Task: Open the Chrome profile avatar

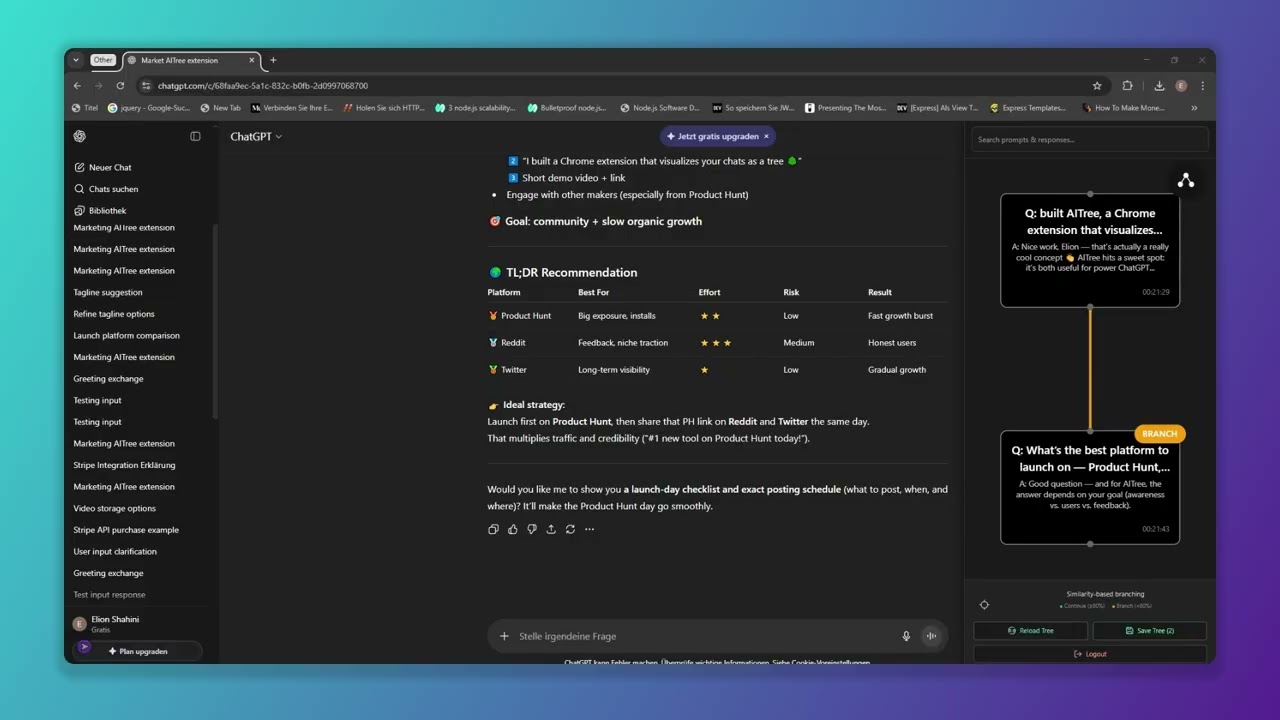Action: coord(1181,86)
